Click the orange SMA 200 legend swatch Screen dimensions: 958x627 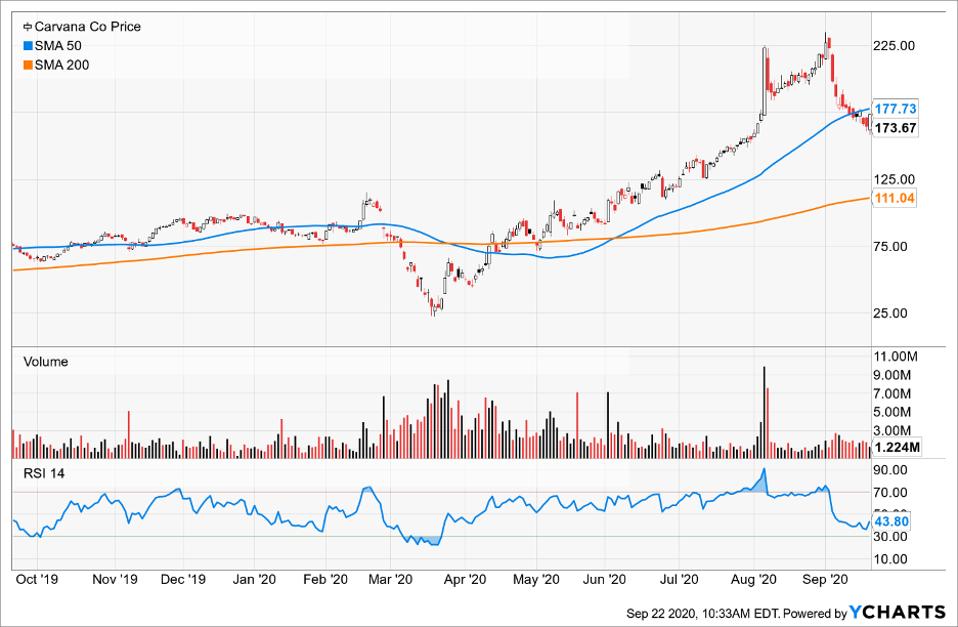(27, 65)
